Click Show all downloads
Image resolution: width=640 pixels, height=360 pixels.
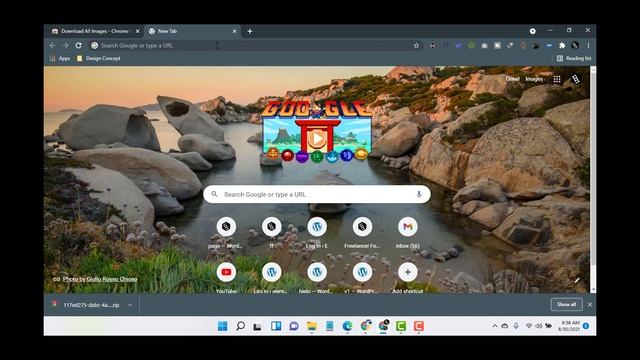click(x=566, y=304)
